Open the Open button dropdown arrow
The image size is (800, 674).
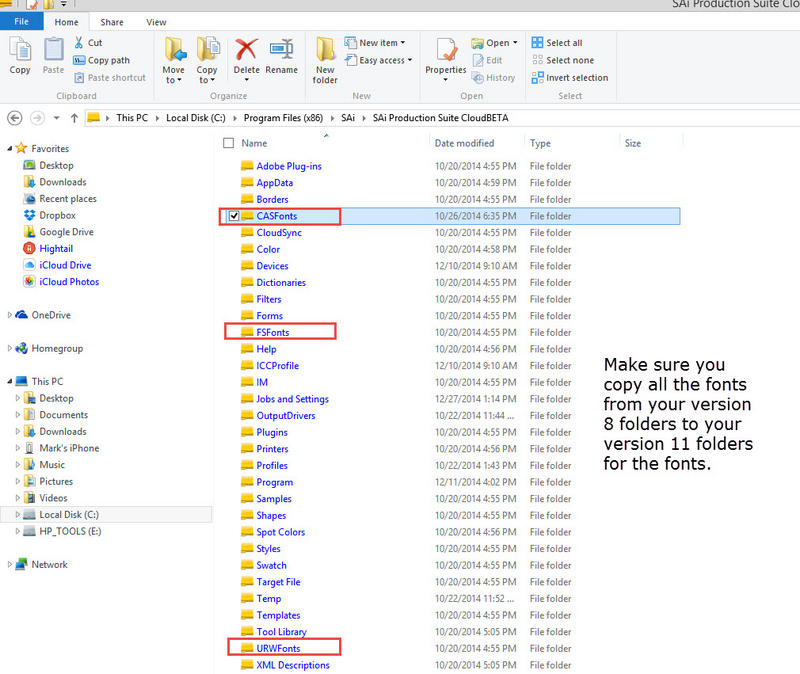tap(515, 43)
